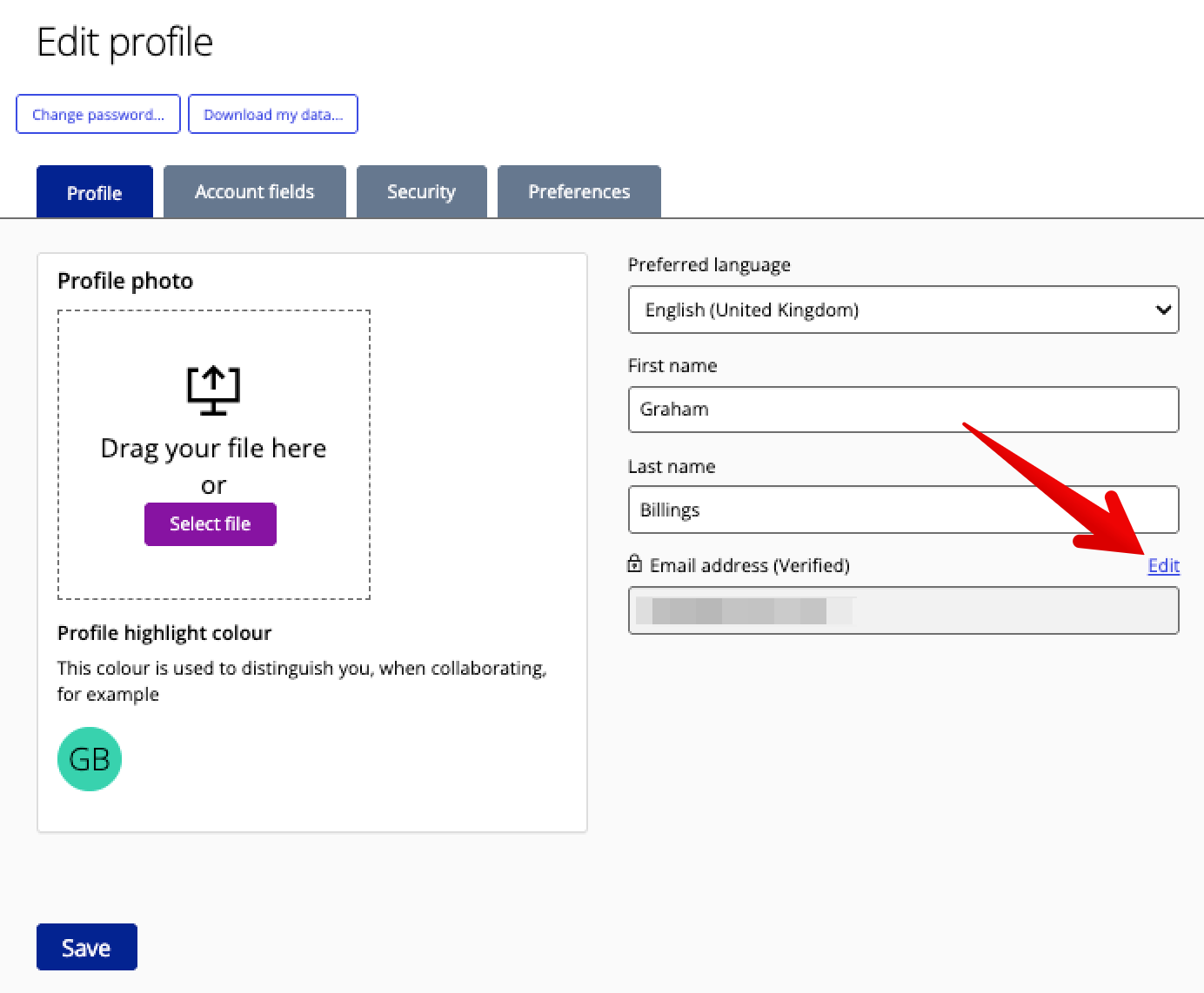Click the Preferred language label

pyautogui.click(x=709, y=265)
